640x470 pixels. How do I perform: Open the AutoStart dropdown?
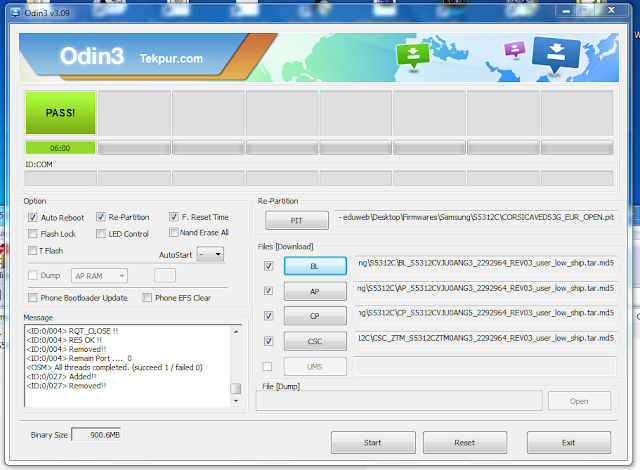tap(210, 254)
